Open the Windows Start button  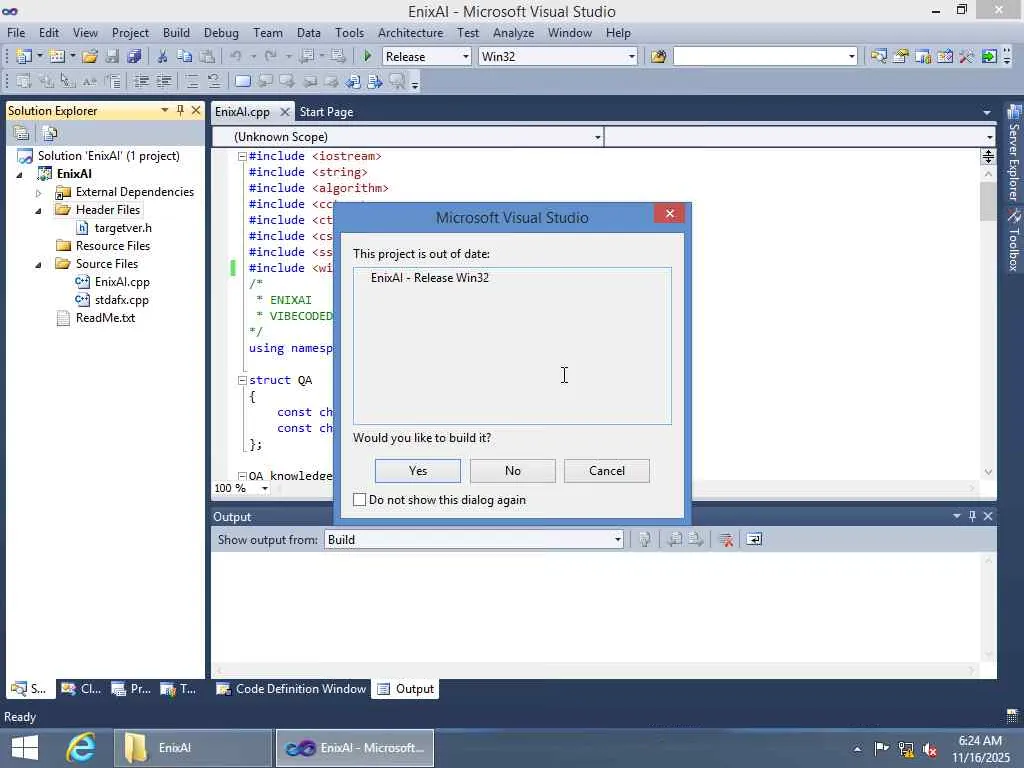coord(25,748)
